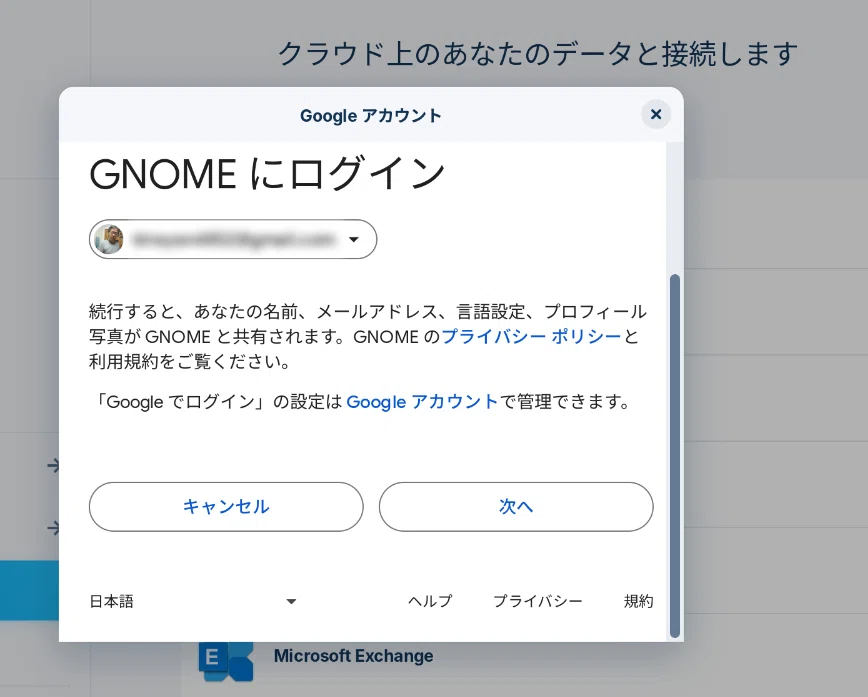The image size is (868, 697).
Task: Close the Google アカウント dialog
Action: [x=656, y=115]
